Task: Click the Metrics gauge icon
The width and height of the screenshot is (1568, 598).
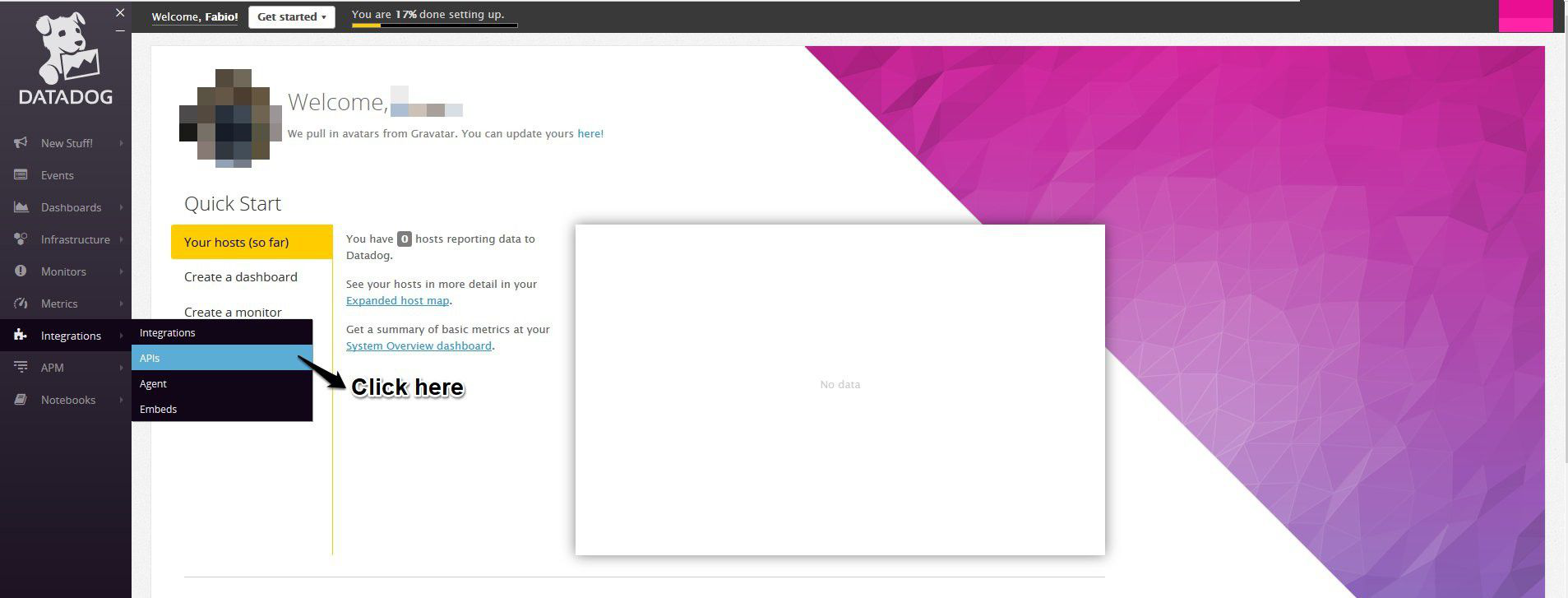Action: [21, 304]
